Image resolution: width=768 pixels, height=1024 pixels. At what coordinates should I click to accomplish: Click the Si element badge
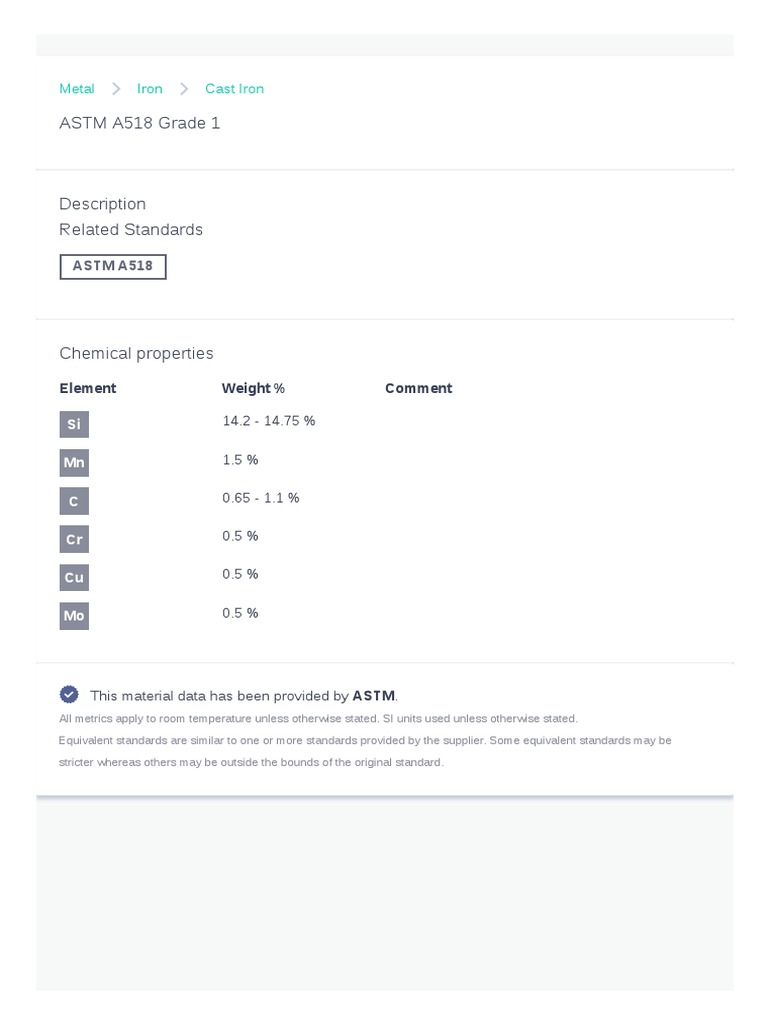coord(74,424)
